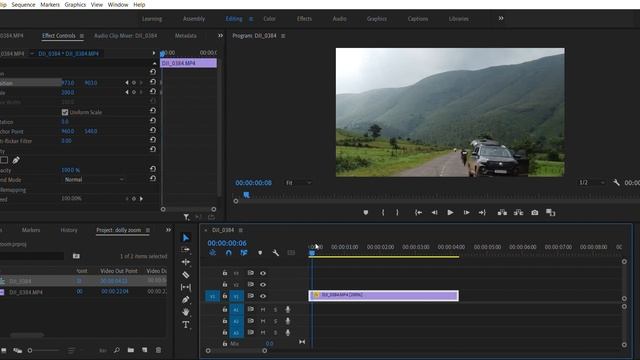Mark In point bracket
640x360 pixels.
pos(383,213)
